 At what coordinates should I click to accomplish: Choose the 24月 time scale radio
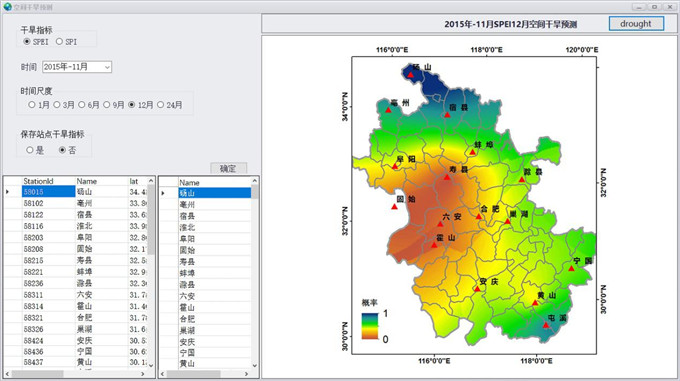click(170, 105)
